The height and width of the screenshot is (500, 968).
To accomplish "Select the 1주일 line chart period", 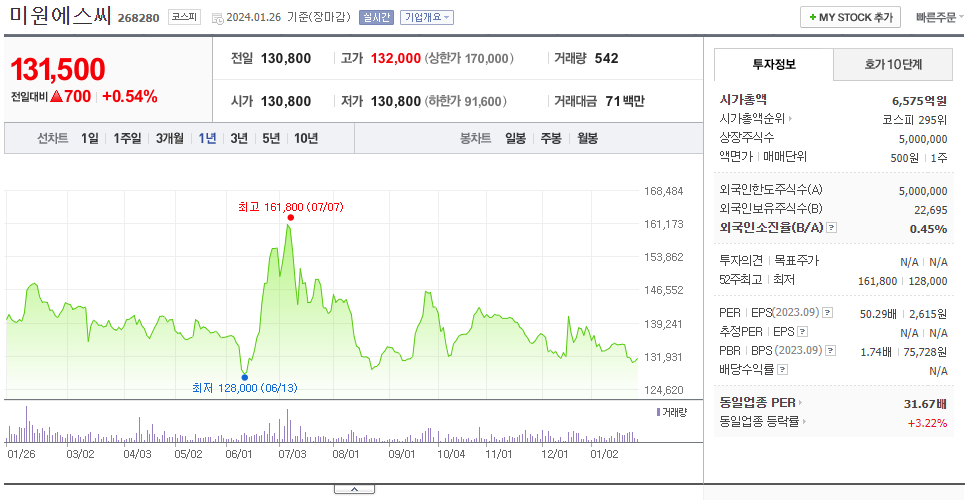I will [x=127, y=138].
